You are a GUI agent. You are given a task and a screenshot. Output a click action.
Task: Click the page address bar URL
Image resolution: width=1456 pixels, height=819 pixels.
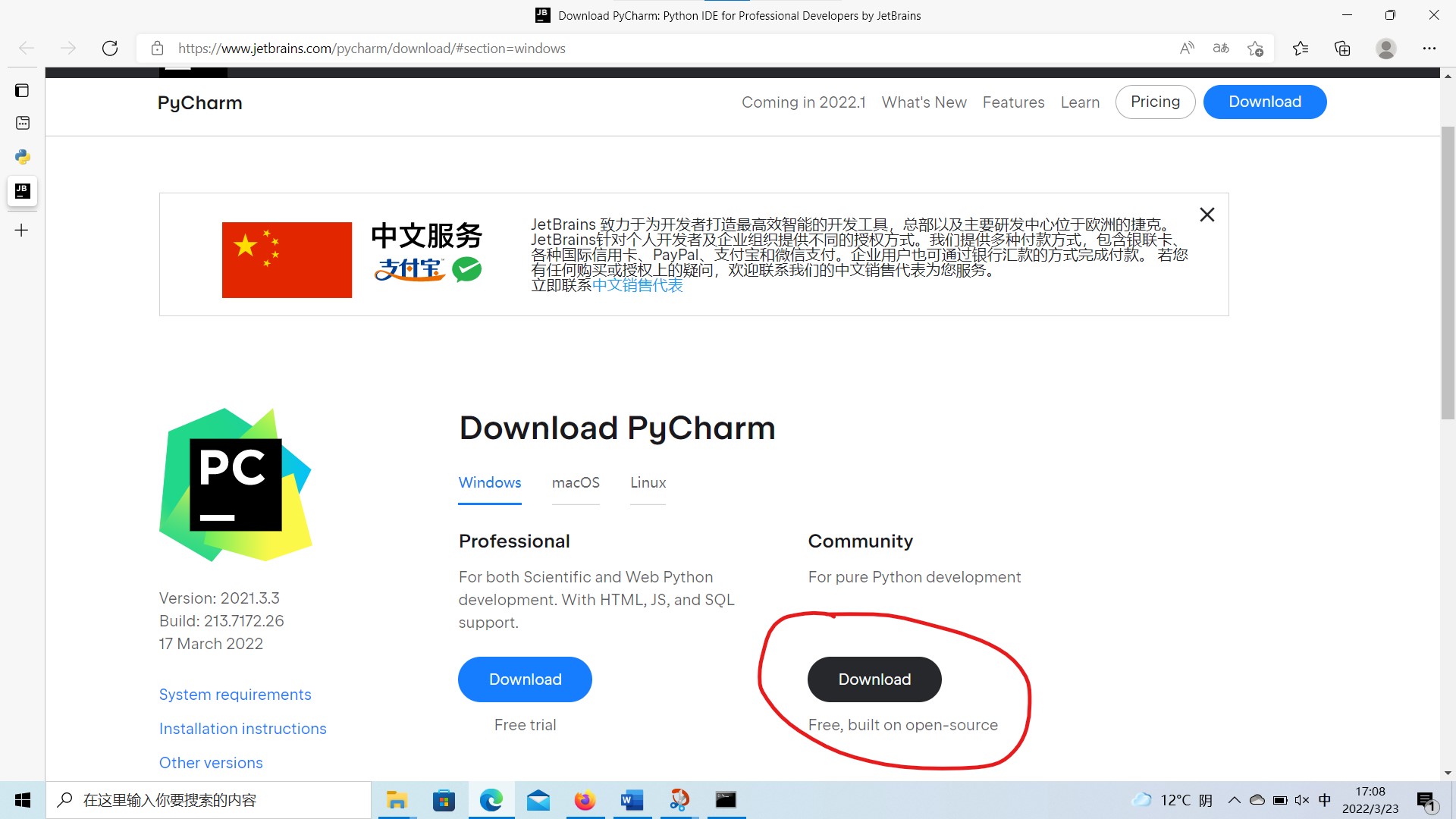pos(372,49)
